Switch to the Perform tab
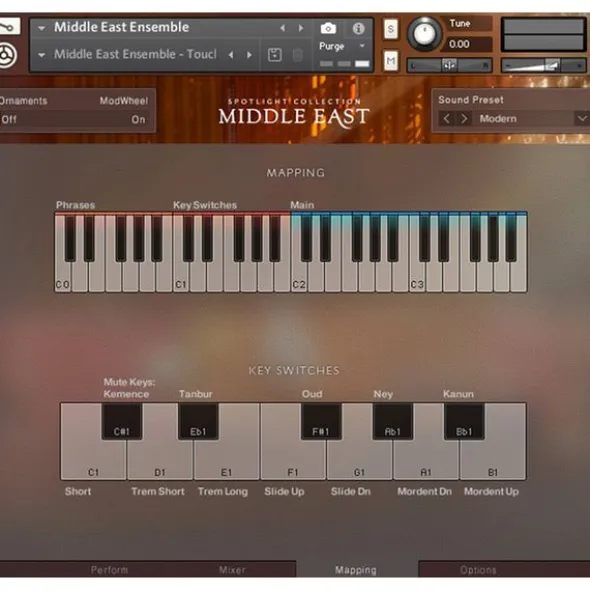590x591 pixels. [x=109, y=570]
